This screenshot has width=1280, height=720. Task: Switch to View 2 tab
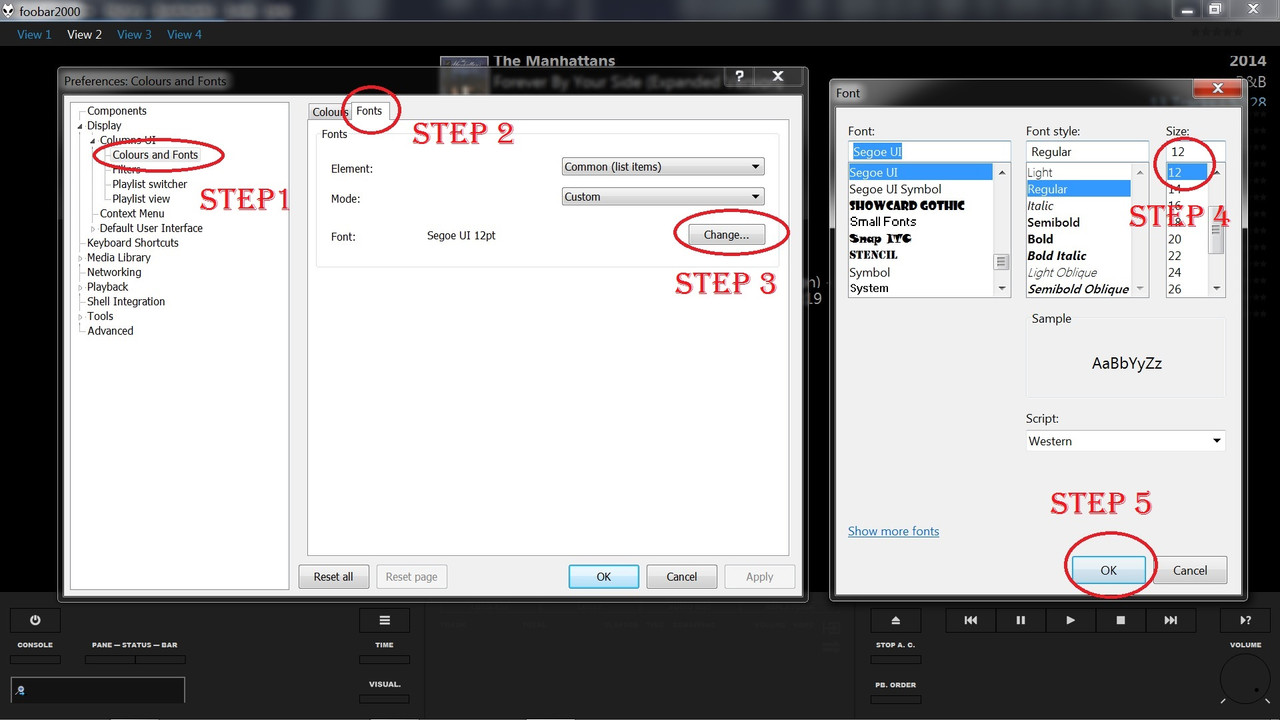[85, 34]
